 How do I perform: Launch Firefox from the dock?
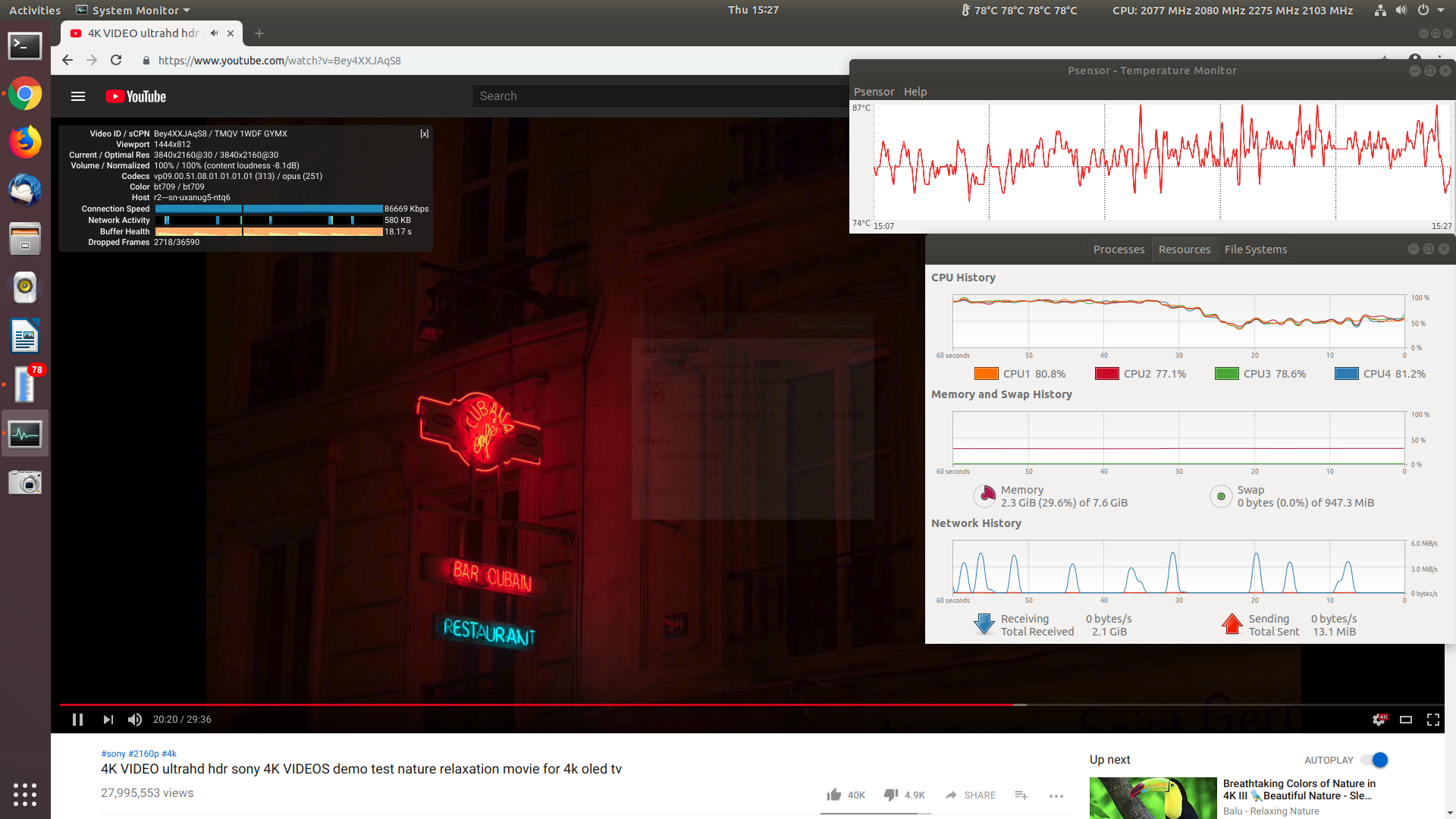pyautogui.click(x=25, y=142)
